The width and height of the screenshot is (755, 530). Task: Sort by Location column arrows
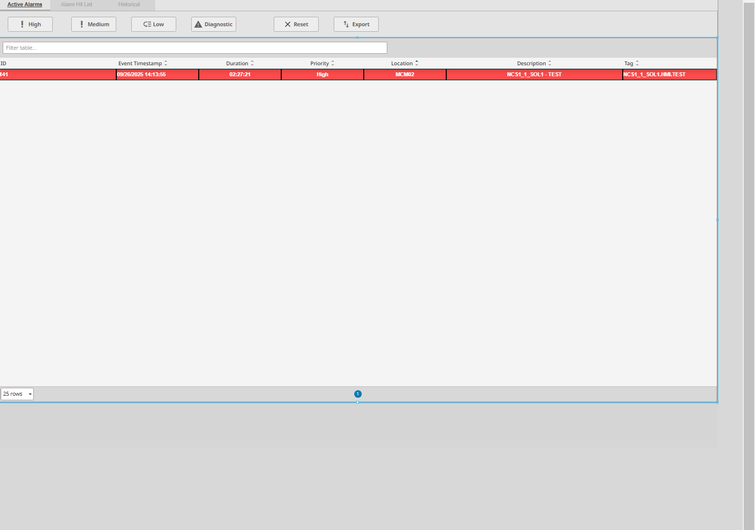click(417, 63)
